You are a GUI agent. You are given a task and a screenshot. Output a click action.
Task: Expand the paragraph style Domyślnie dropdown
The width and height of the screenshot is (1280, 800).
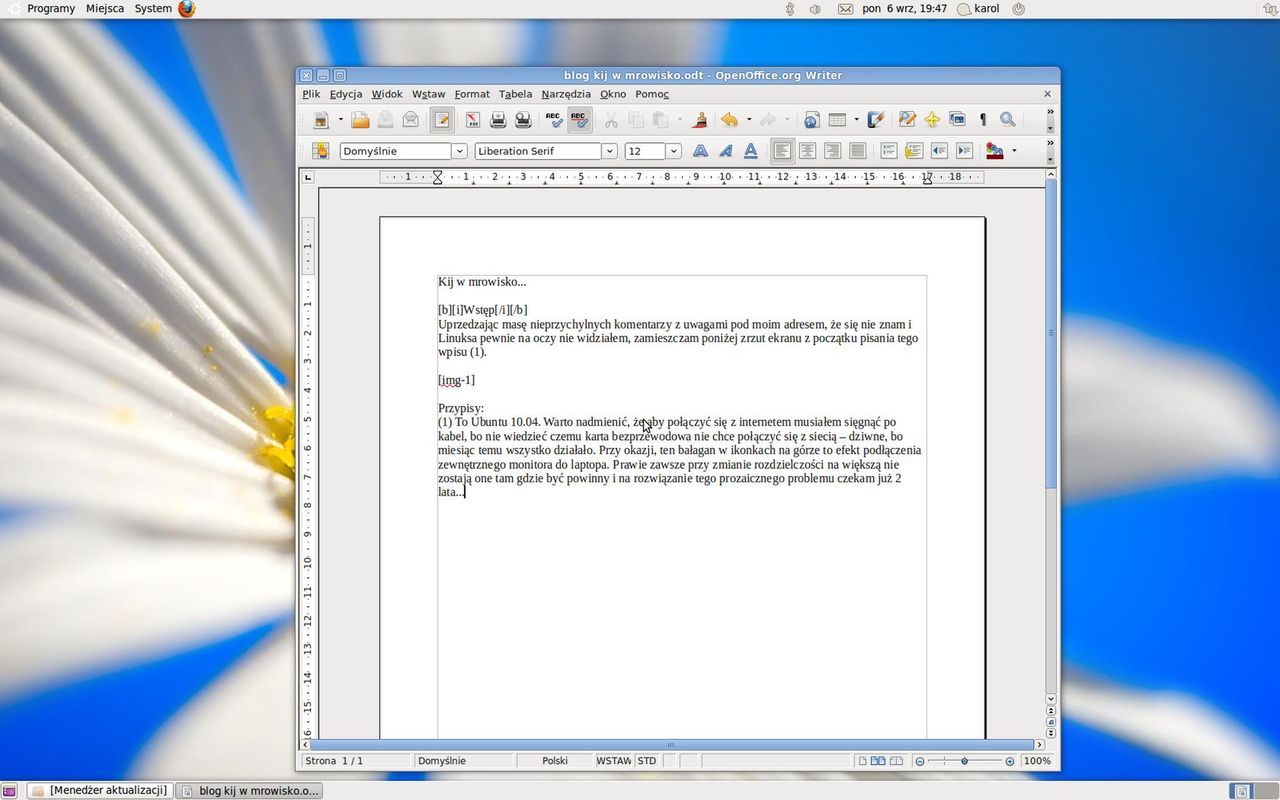(x=460, y=151)
